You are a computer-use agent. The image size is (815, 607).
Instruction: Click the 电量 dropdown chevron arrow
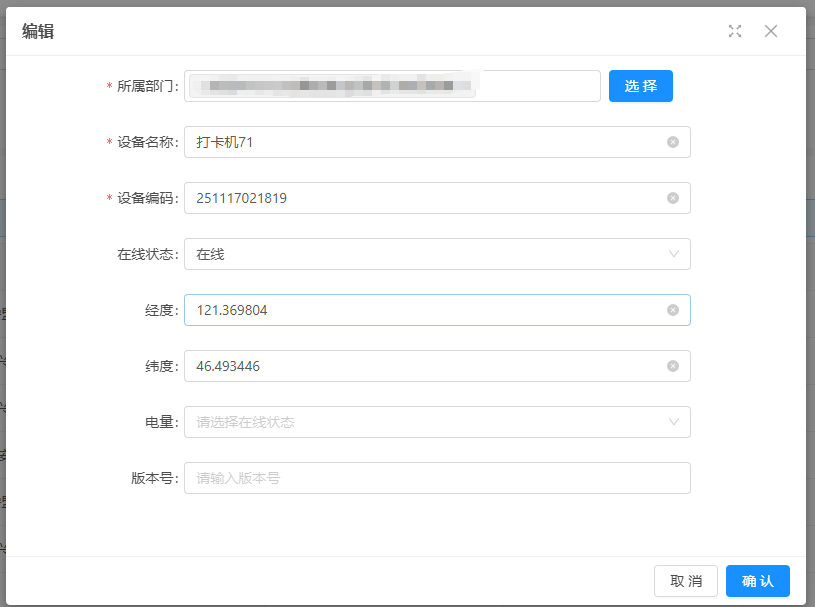[674, 422]
